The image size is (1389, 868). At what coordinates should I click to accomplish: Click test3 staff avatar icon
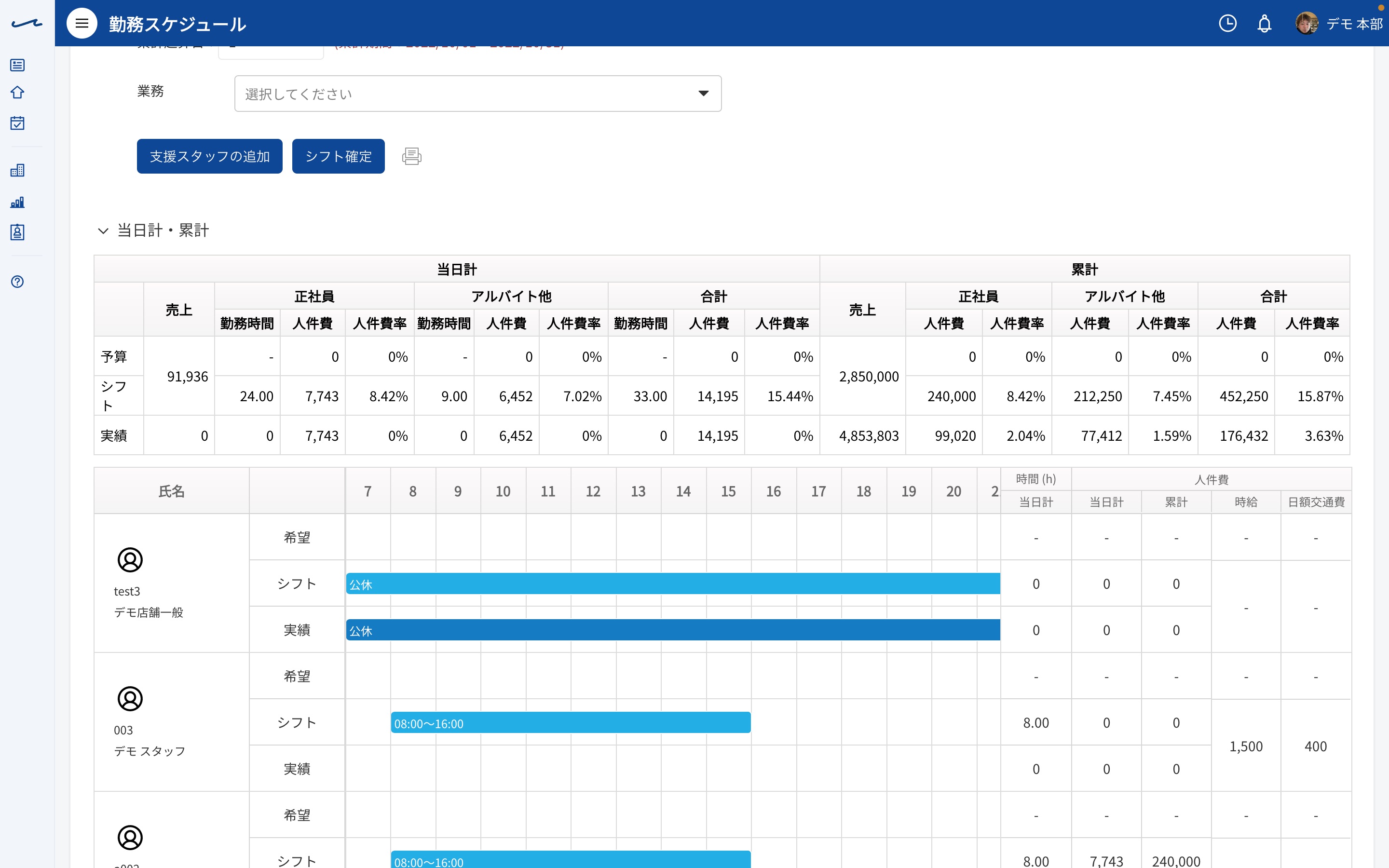(x=130, y=560)
